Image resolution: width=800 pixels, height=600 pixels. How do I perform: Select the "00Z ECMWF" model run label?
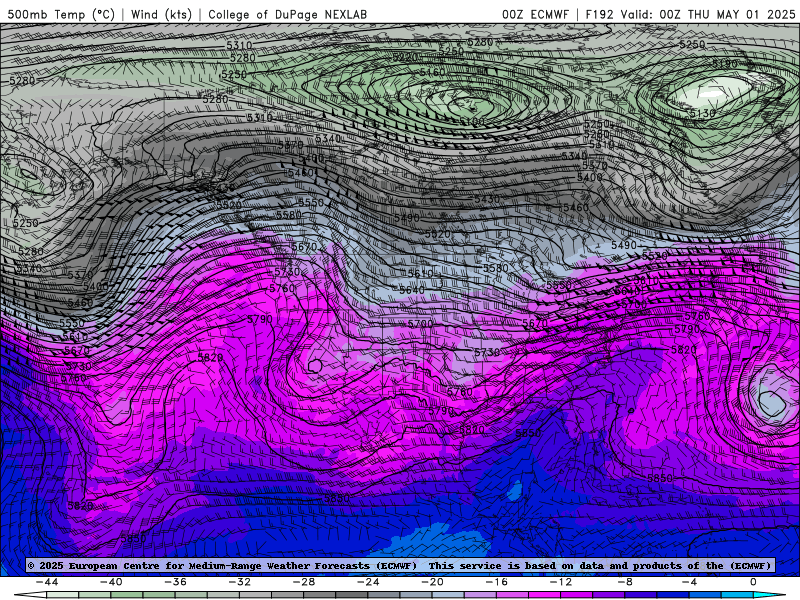[x=535, y=15]
